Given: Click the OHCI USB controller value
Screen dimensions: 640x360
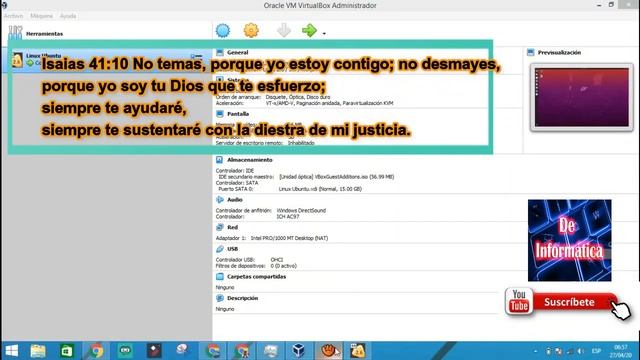Looking at the screenshot, I should click(x=277, y=260).
